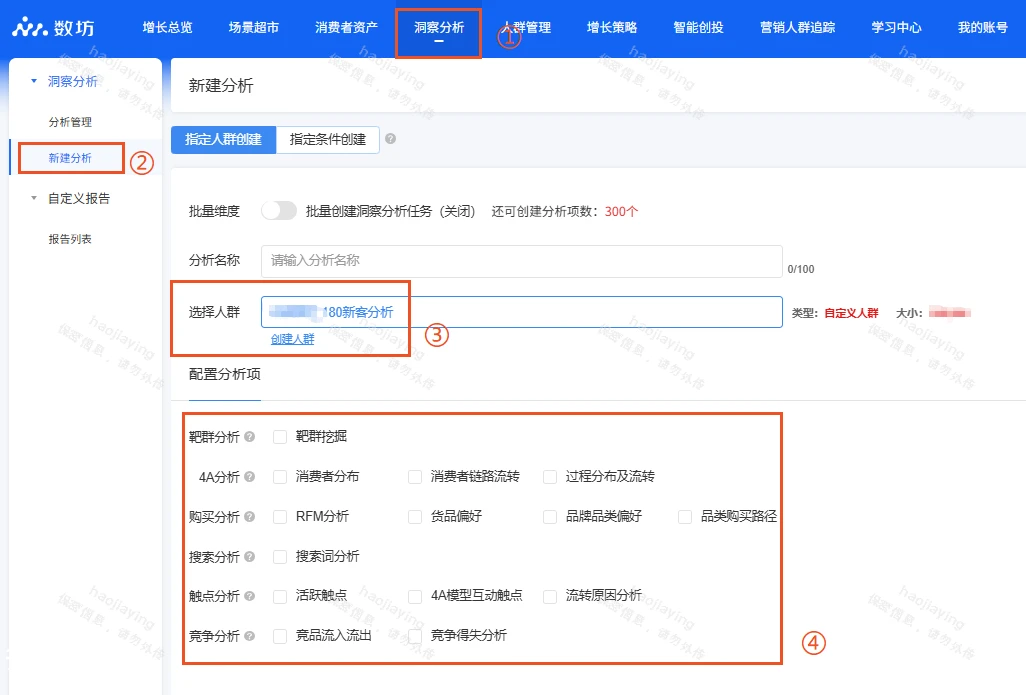Collapse the 自定义报告 sidebar section

(34, 198)
